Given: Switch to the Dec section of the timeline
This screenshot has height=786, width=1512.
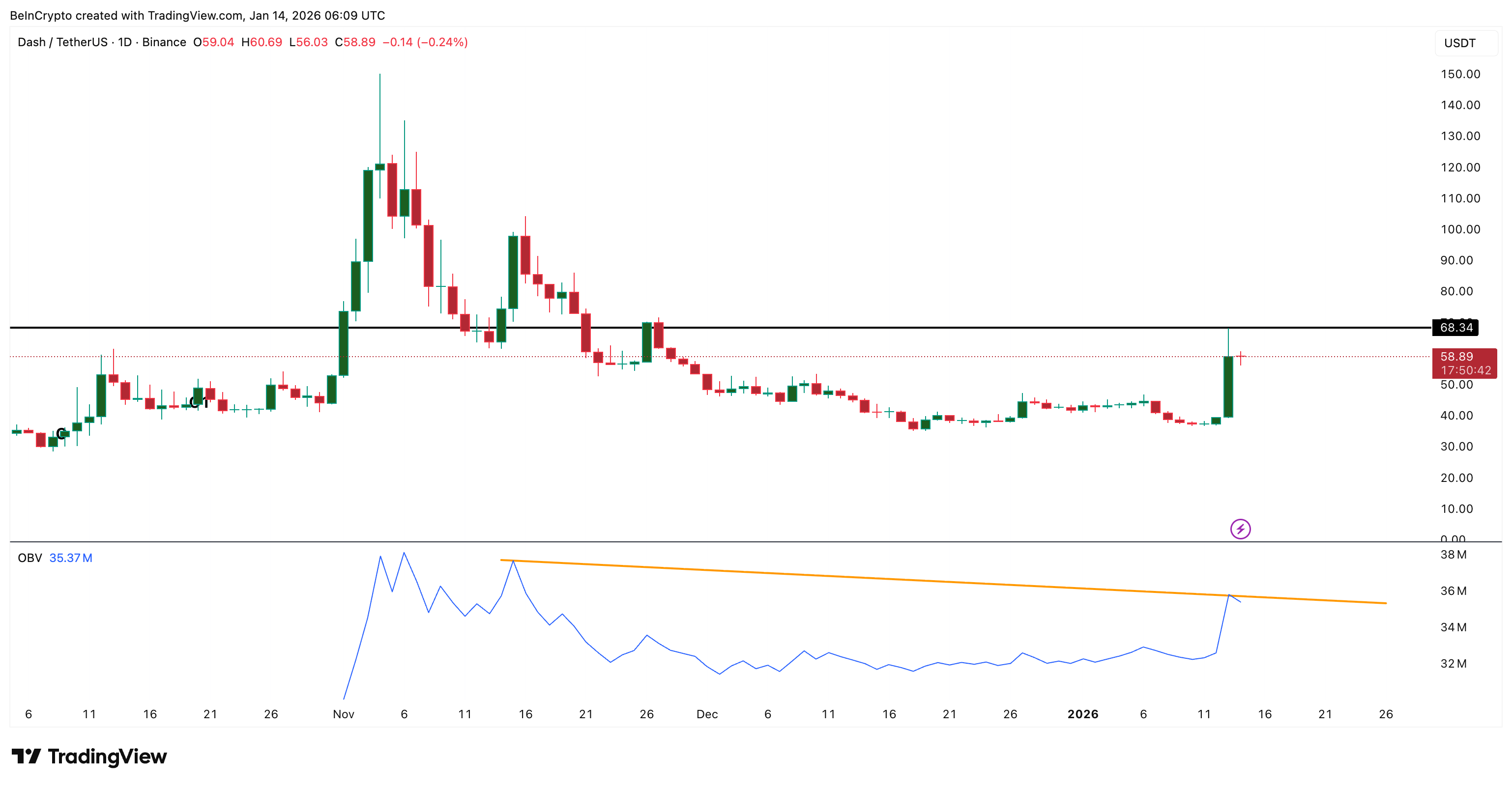Looking at the screenshot, I should 708,714.
